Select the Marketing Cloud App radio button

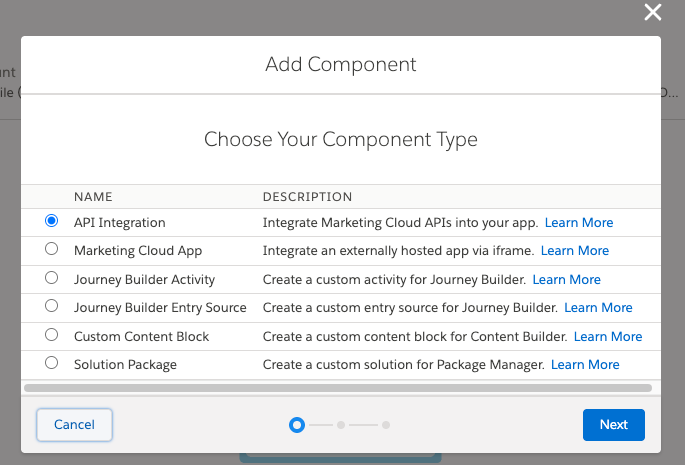click(x=52, y=250)
